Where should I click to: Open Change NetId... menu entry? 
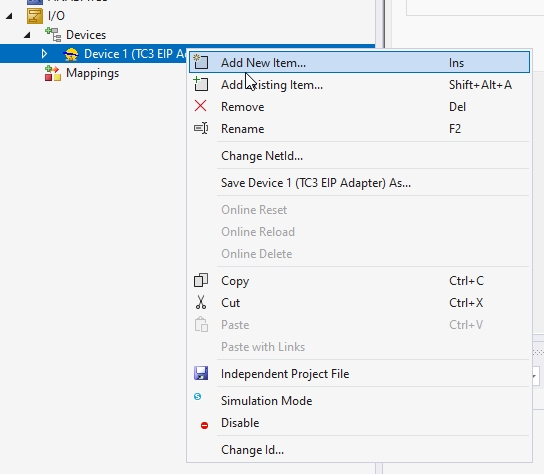tap(359, 156)
